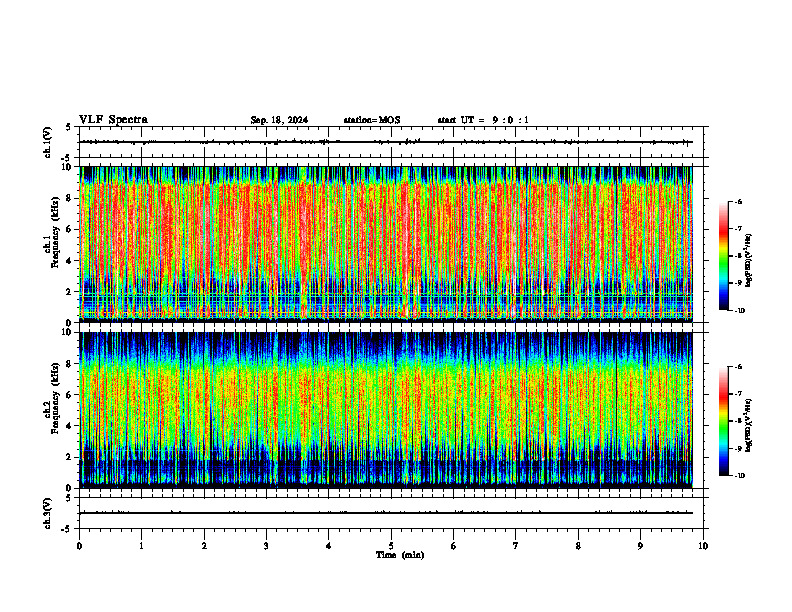The width and height of the screenshot is (792, 612).
Task: Click the time axis tick label "5"
Action: pos(391,546)
